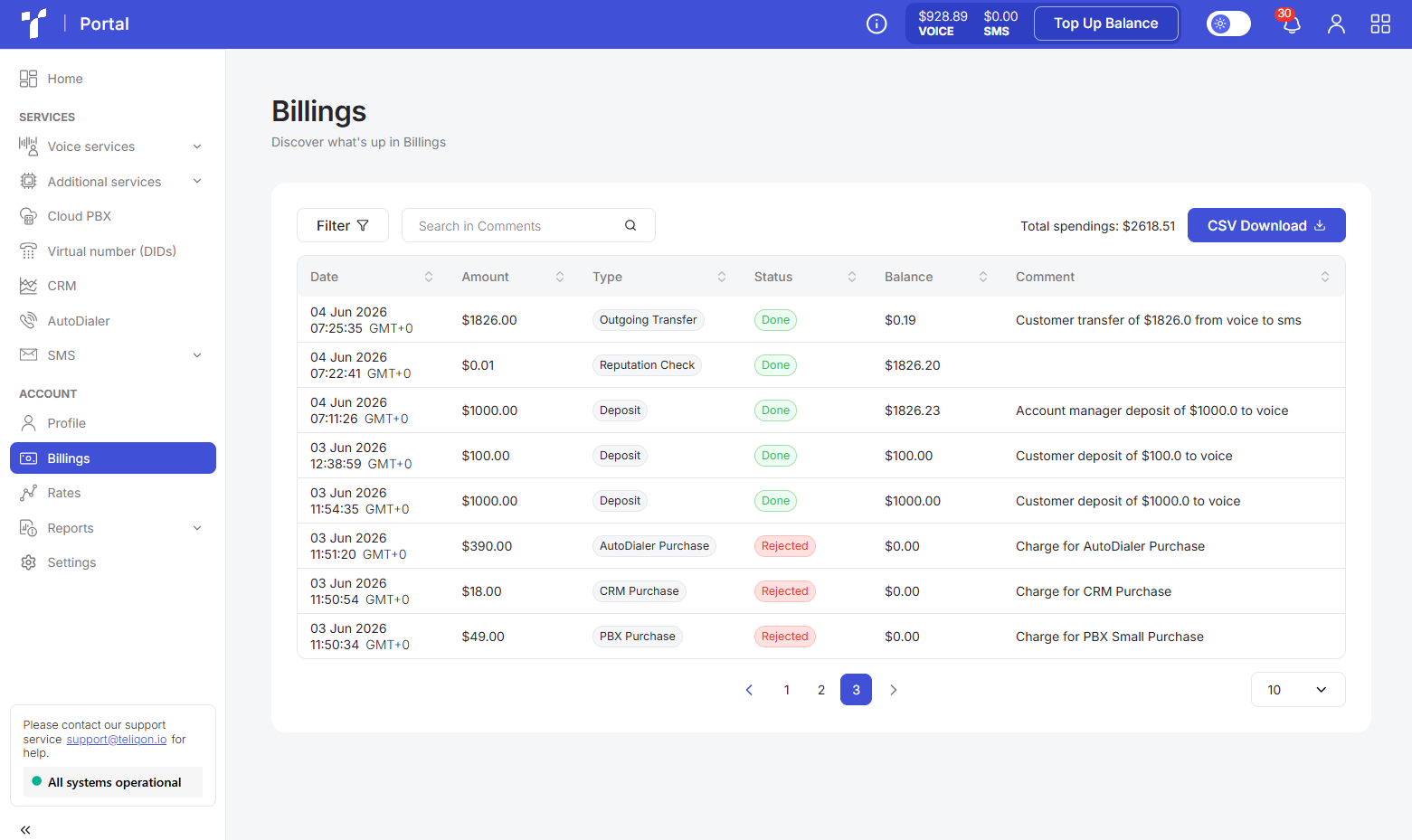This screenshot has width=1412, height=840.
Task: Click the CSV Download button
Action: [1266, 225]
